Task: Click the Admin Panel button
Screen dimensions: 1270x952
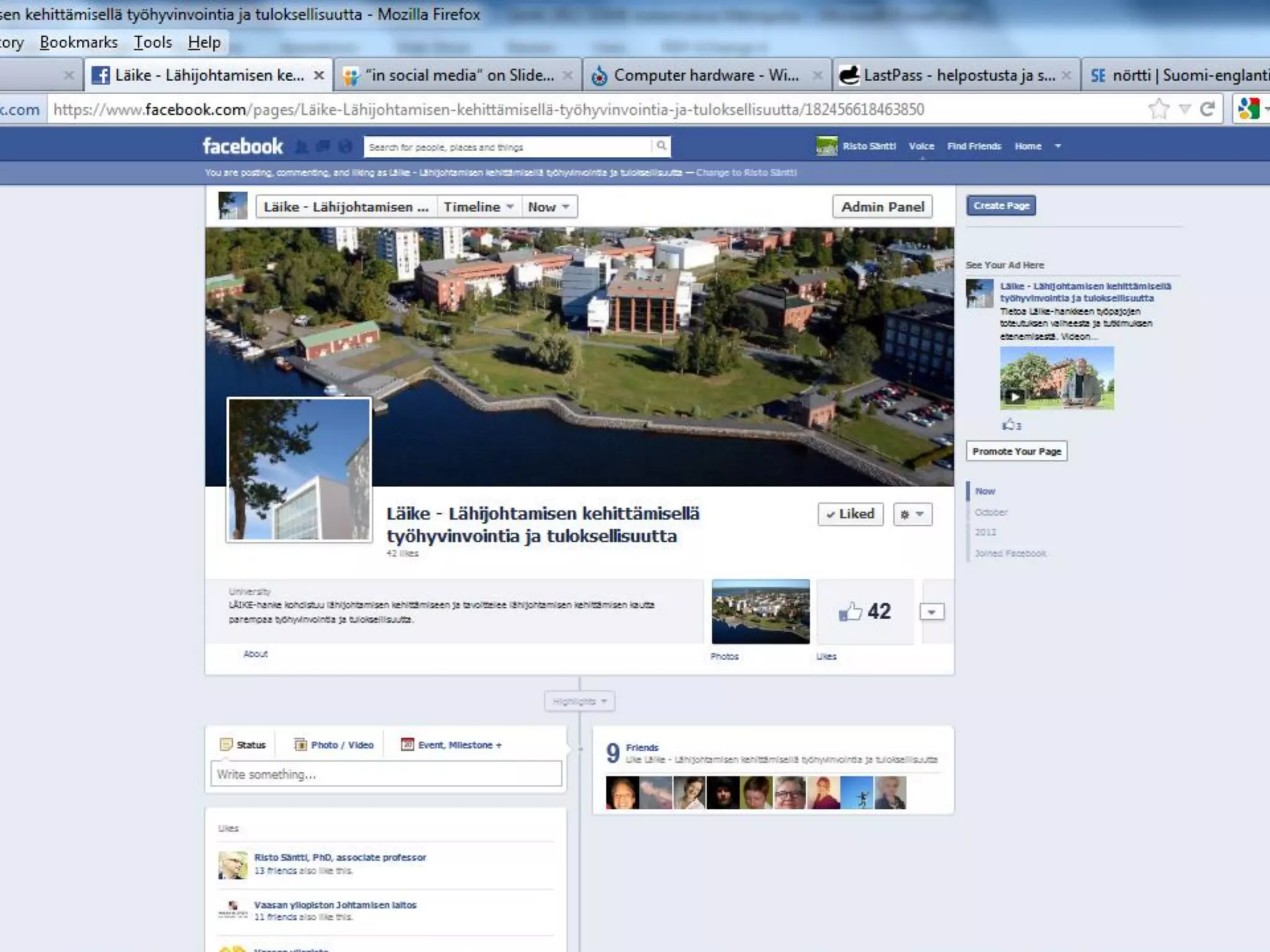Action: point(882,207)
